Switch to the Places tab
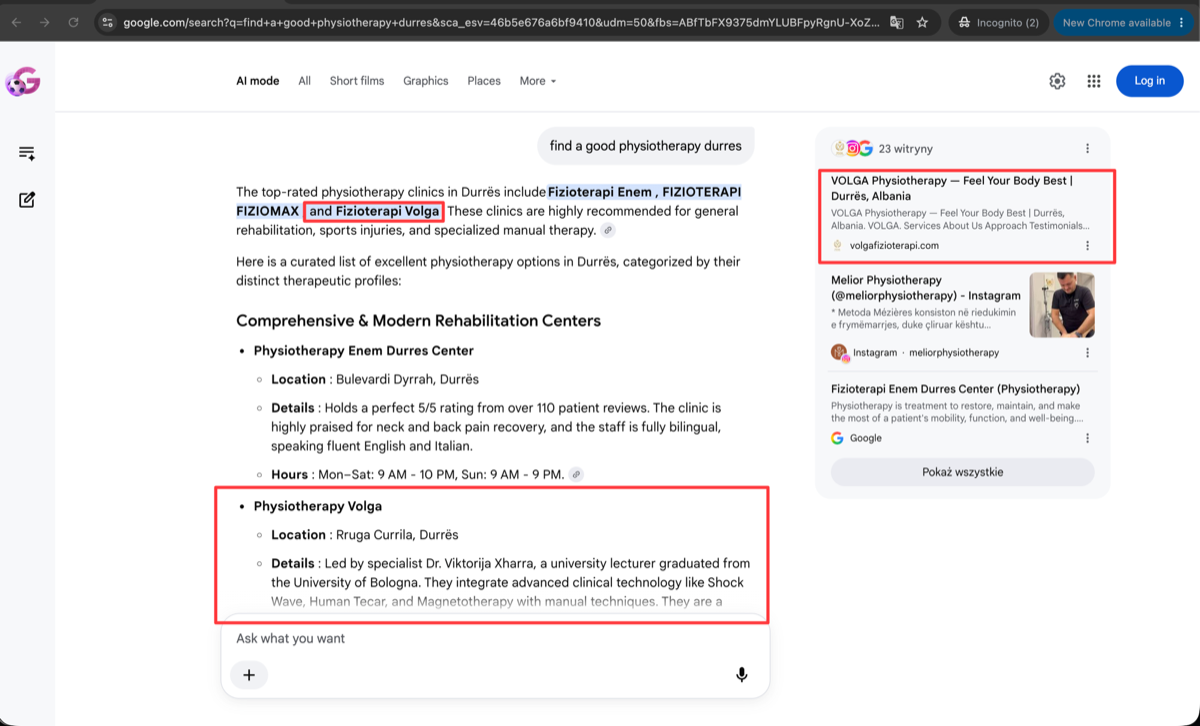 tap(484, 81)
